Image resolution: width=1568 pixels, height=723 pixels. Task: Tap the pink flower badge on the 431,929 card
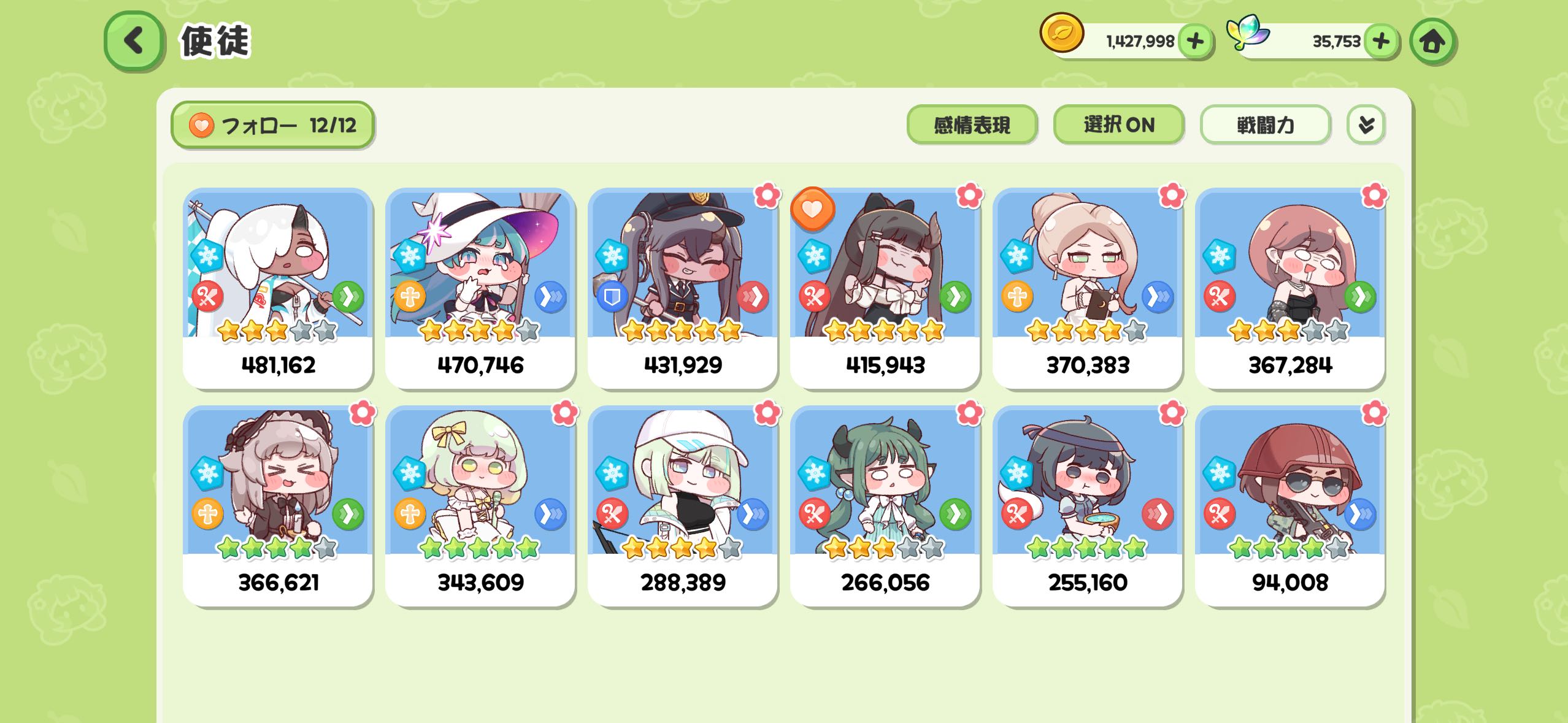click(x=767, y=196)
